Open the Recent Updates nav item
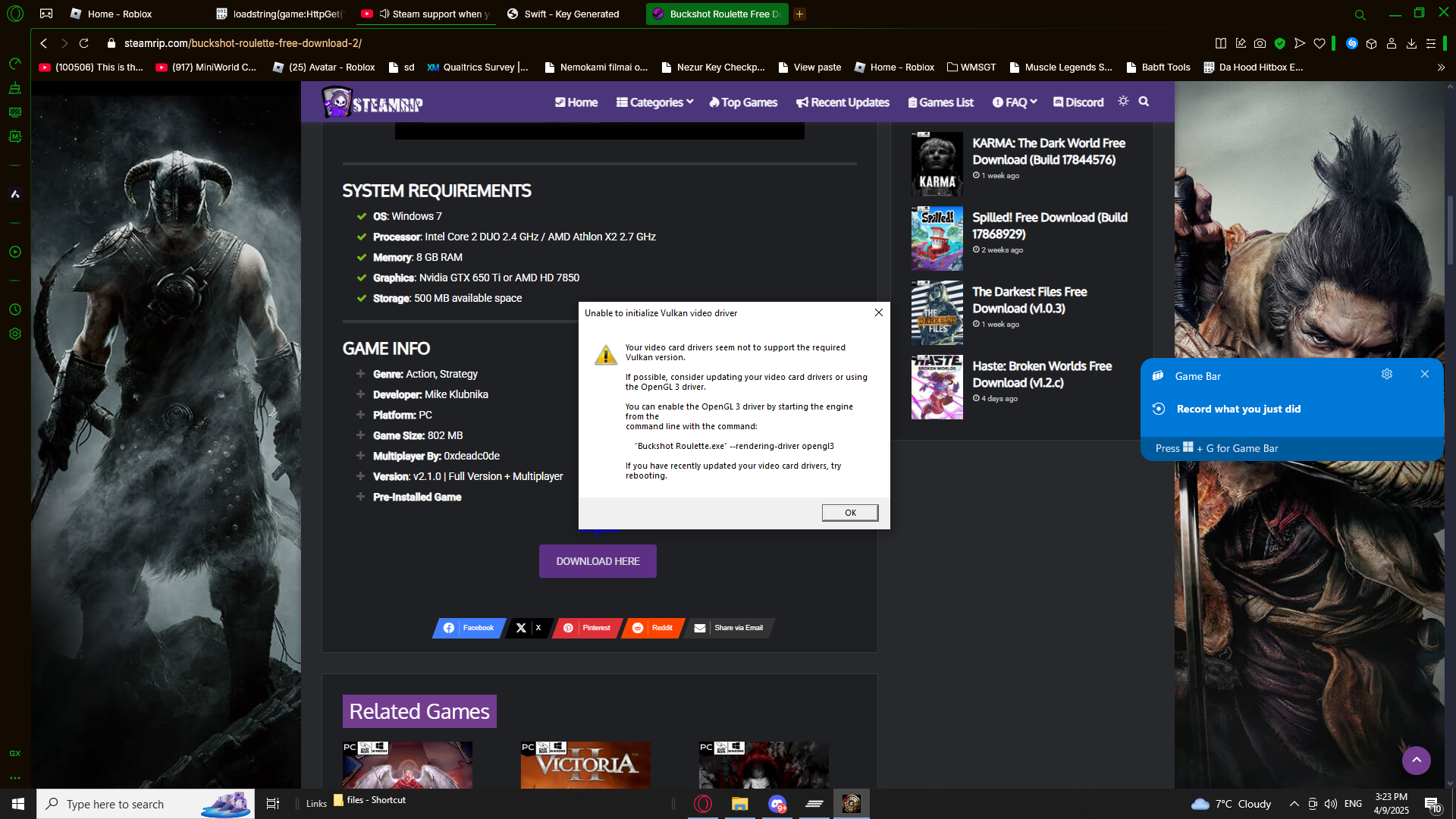The width and height of the screenshot is (1456, 819). click(x=843, y=102)
